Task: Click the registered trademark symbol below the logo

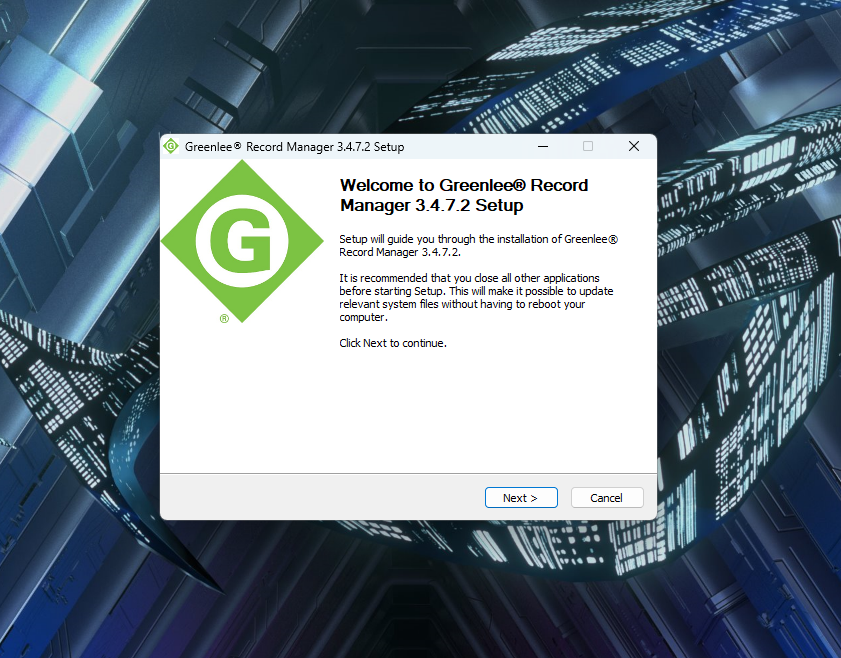Action: (224, 319)
